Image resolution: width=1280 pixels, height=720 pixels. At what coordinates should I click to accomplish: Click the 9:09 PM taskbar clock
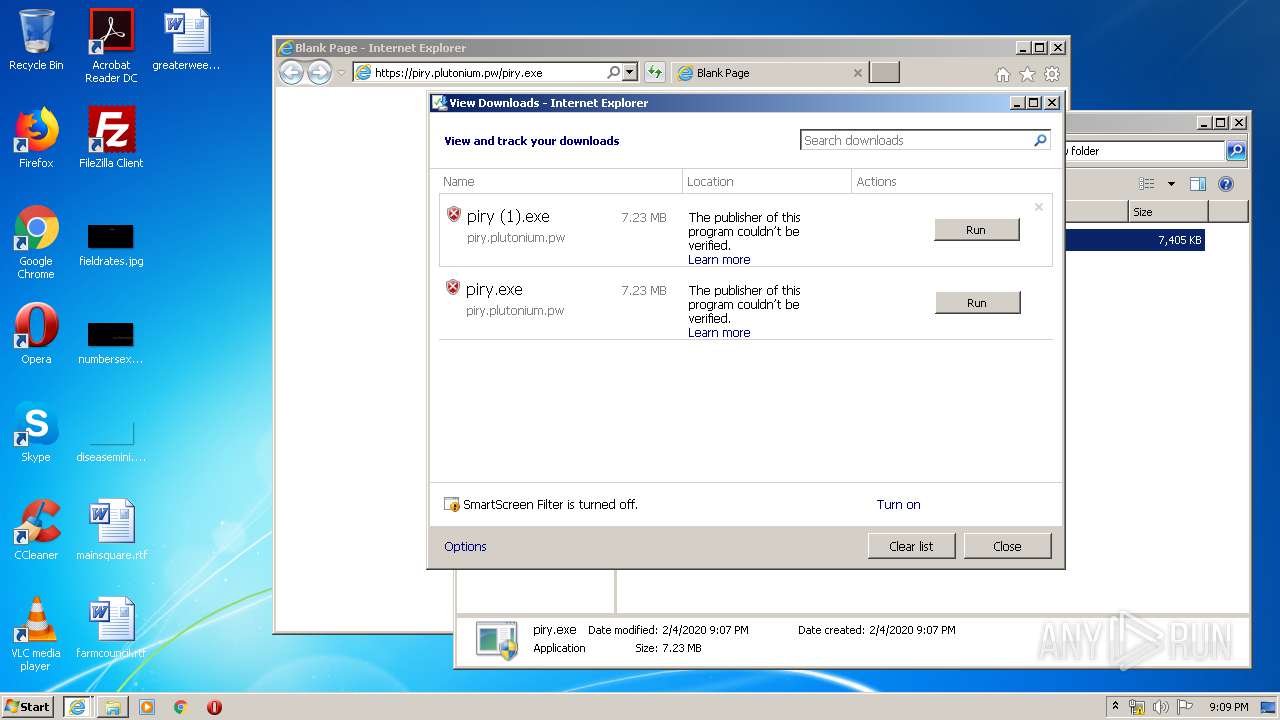pos(1228,707)
